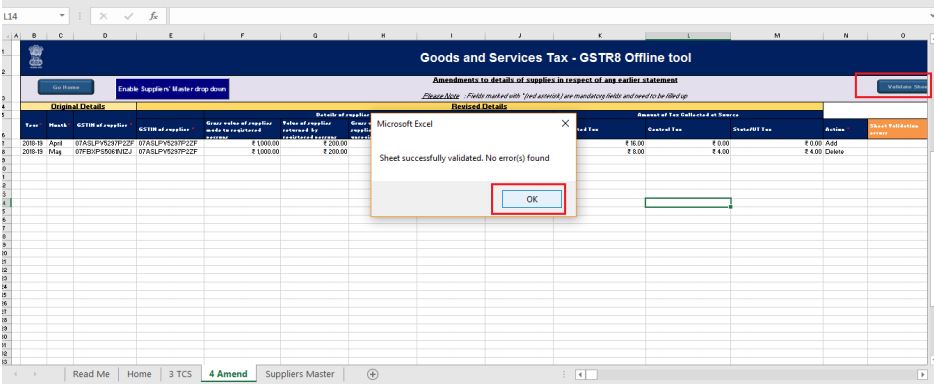The image size is (934, 384).
Task: Click original GSTIN 07FBXPS5061N1ZJ cell
Action: coord(105,151)
